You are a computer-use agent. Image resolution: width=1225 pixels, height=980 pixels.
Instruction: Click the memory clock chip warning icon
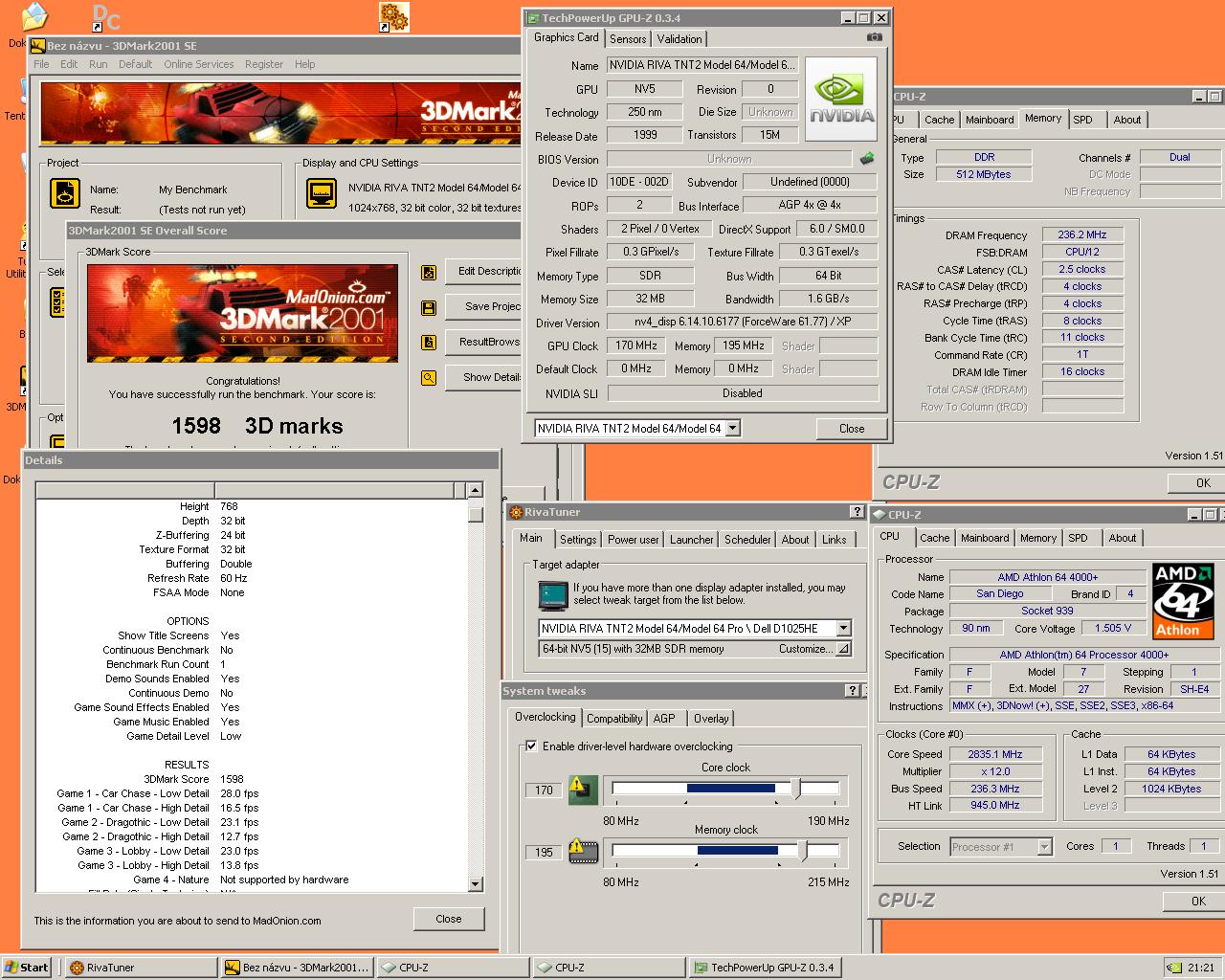point(583,851)
